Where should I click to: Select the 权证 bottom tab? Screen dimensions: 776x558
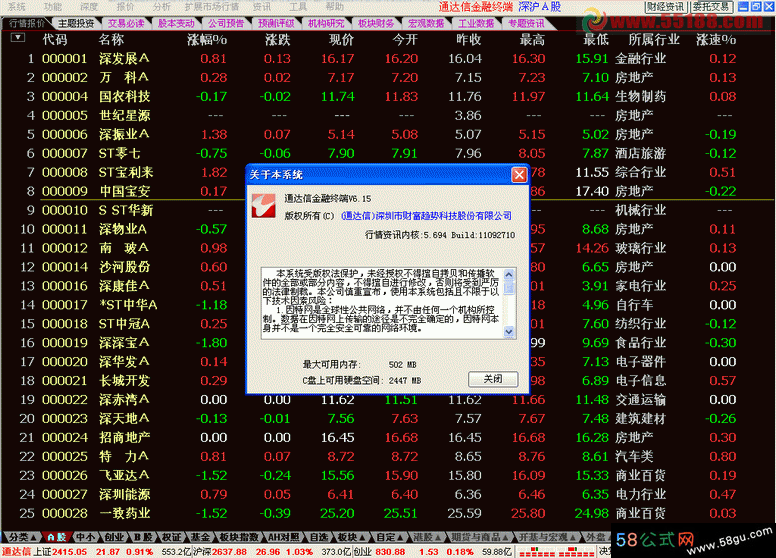coord(172,537)
